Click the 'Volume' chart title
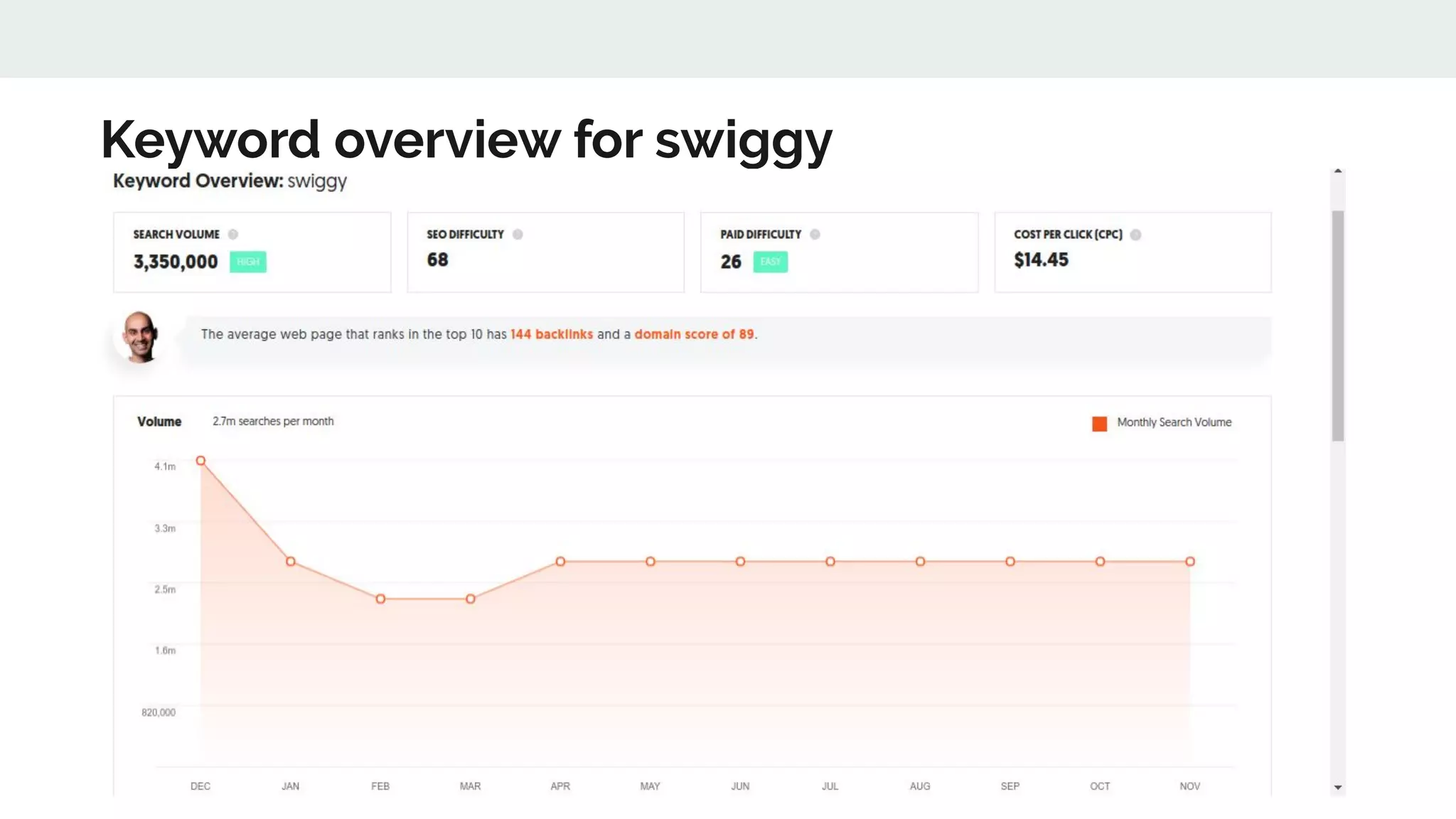The height and width of the screenshot is (819, 1456). 159,422
